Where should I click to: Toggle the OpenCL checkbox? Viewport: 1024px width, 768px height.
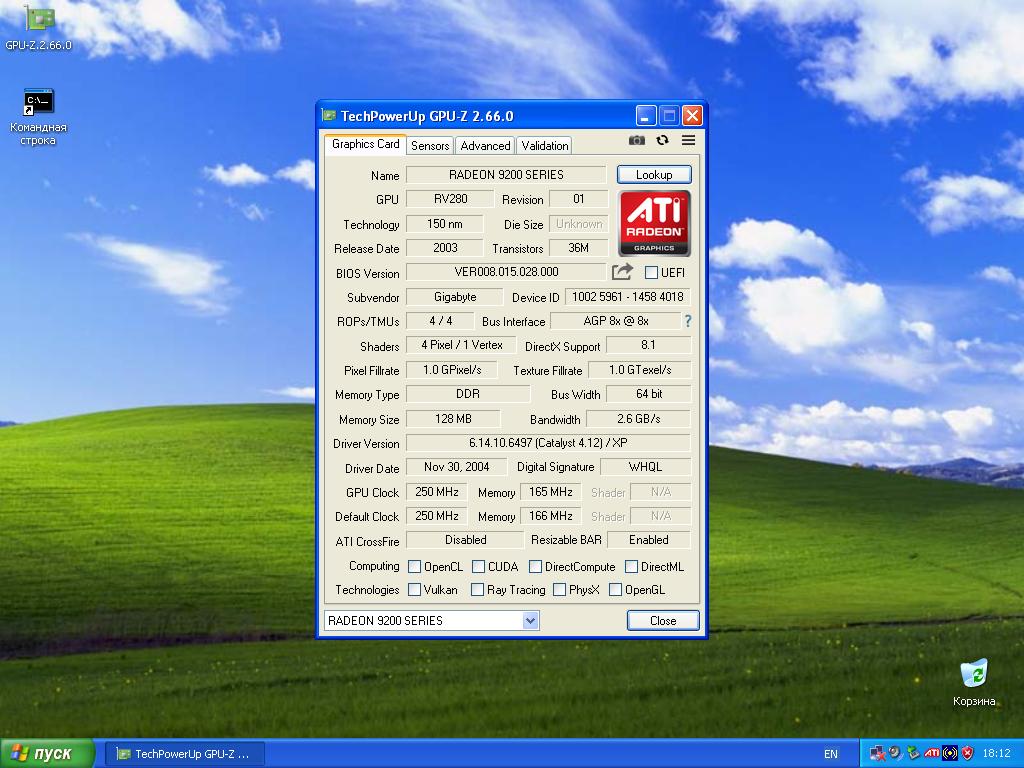[414, 566]
